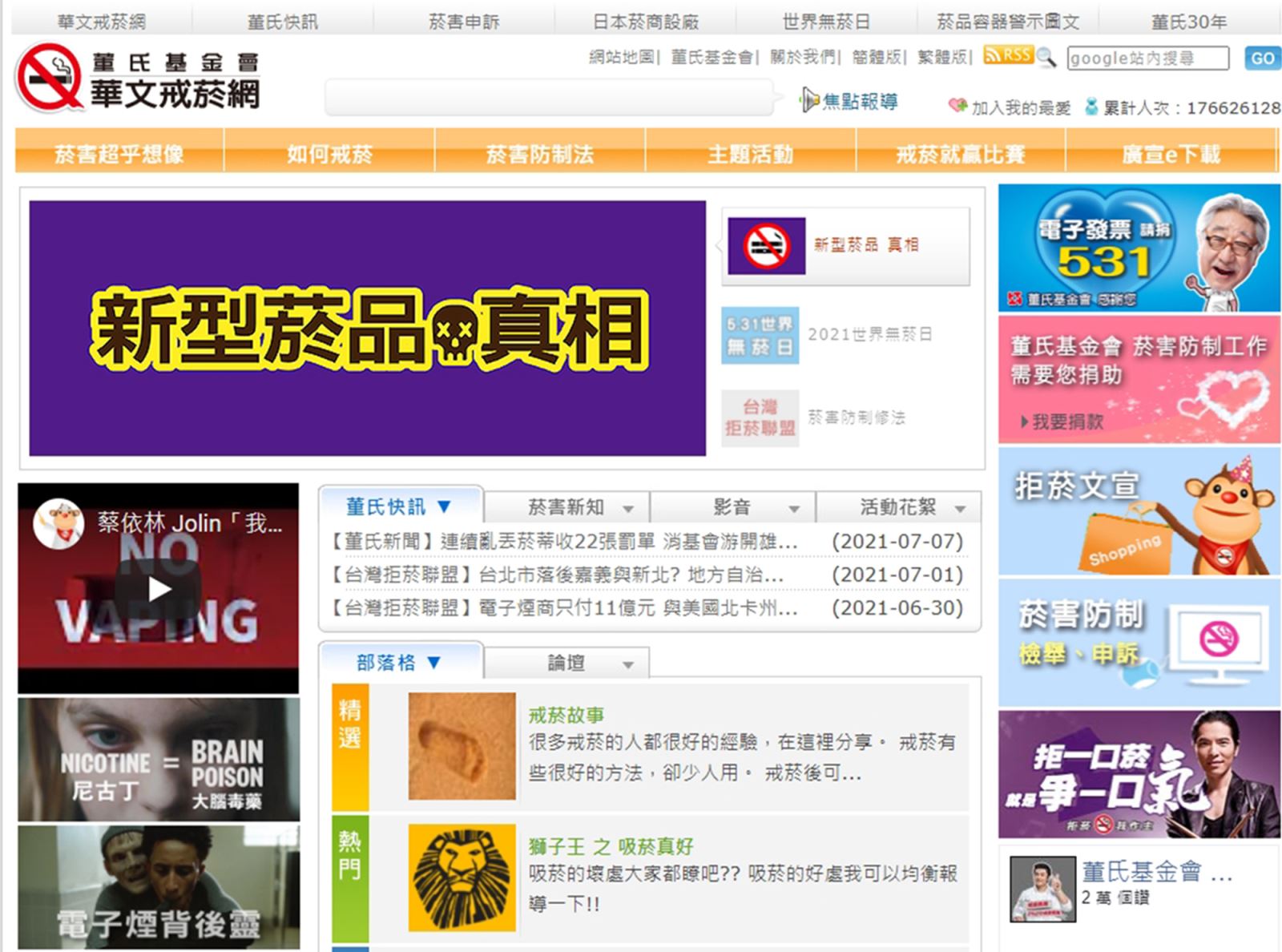Open the 戒菸故事 footprint image
The width and height of the screenshot is (1282, 952).
click(x=462, y=746)
